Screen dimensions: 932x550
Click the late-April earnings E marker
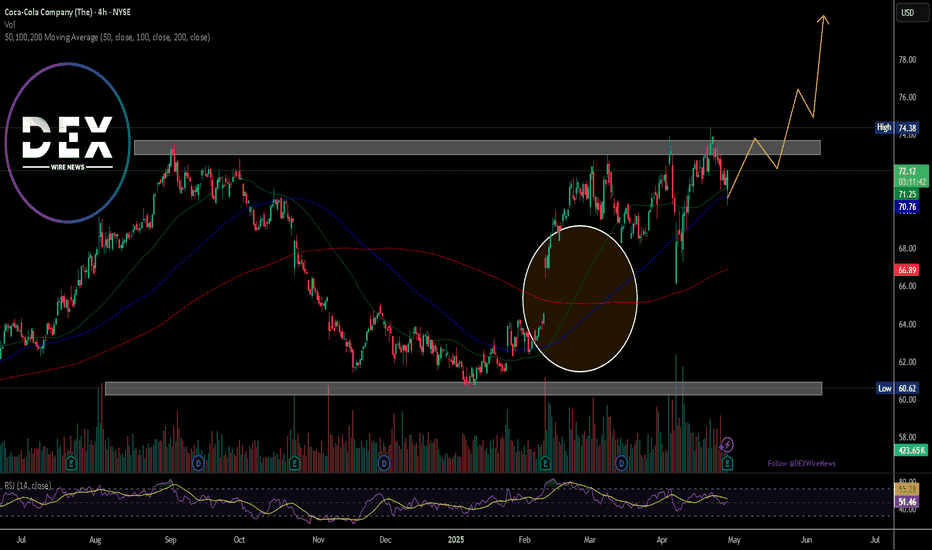tap(727, 463)
